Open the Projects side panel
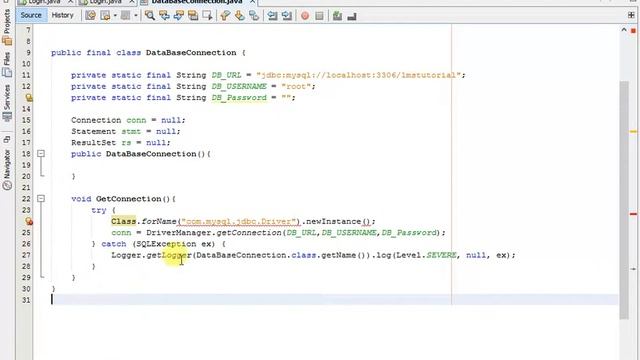This screenshot has height=360, width=640. 7,27
